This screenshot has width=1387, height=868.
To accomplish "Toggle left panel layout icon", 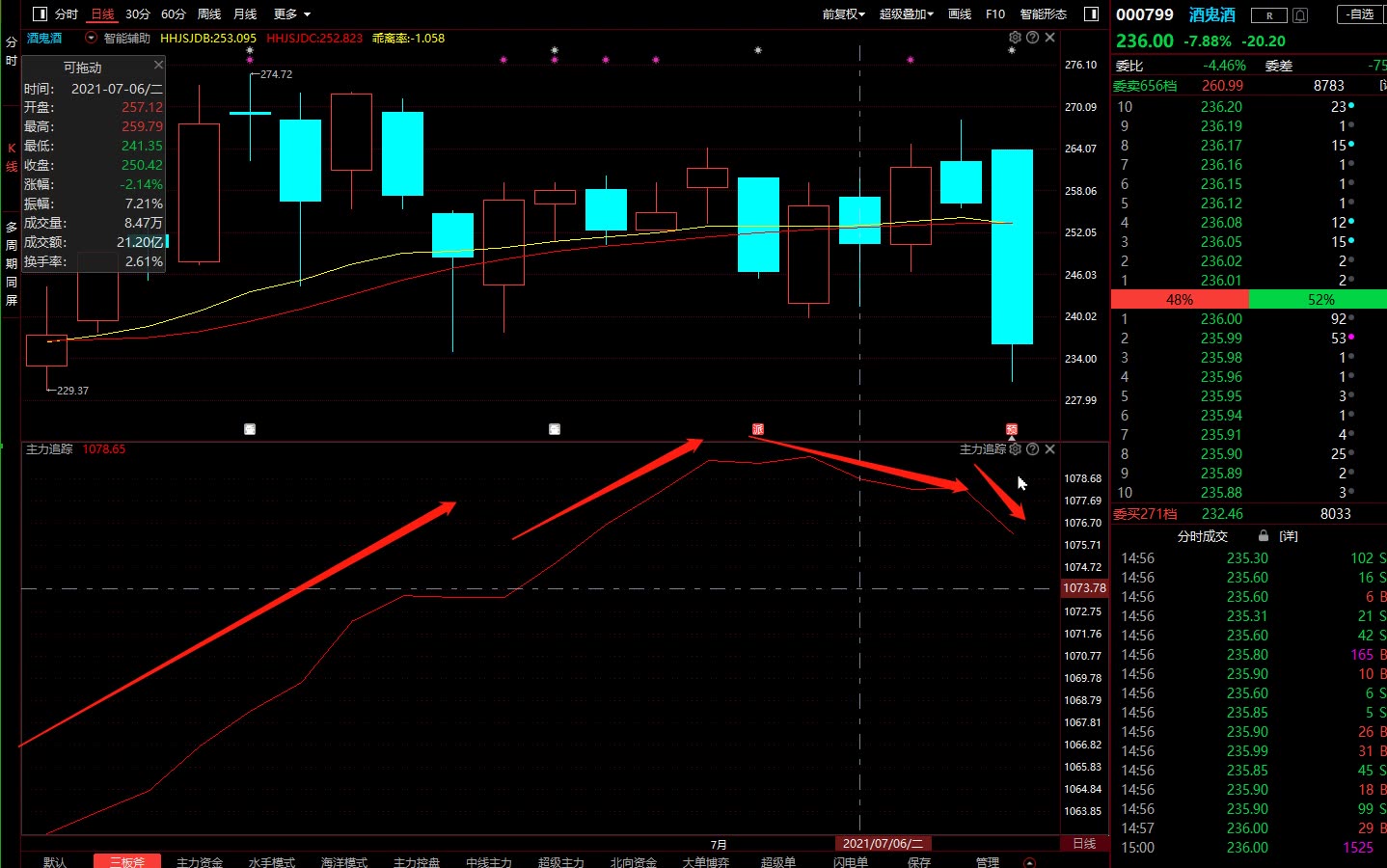I will 40,14.
